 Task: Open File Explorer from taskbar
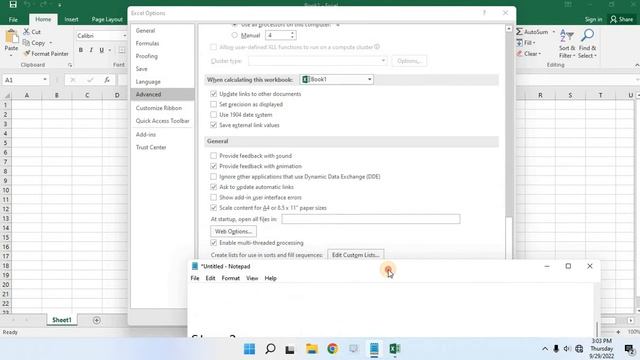[312, 349]
